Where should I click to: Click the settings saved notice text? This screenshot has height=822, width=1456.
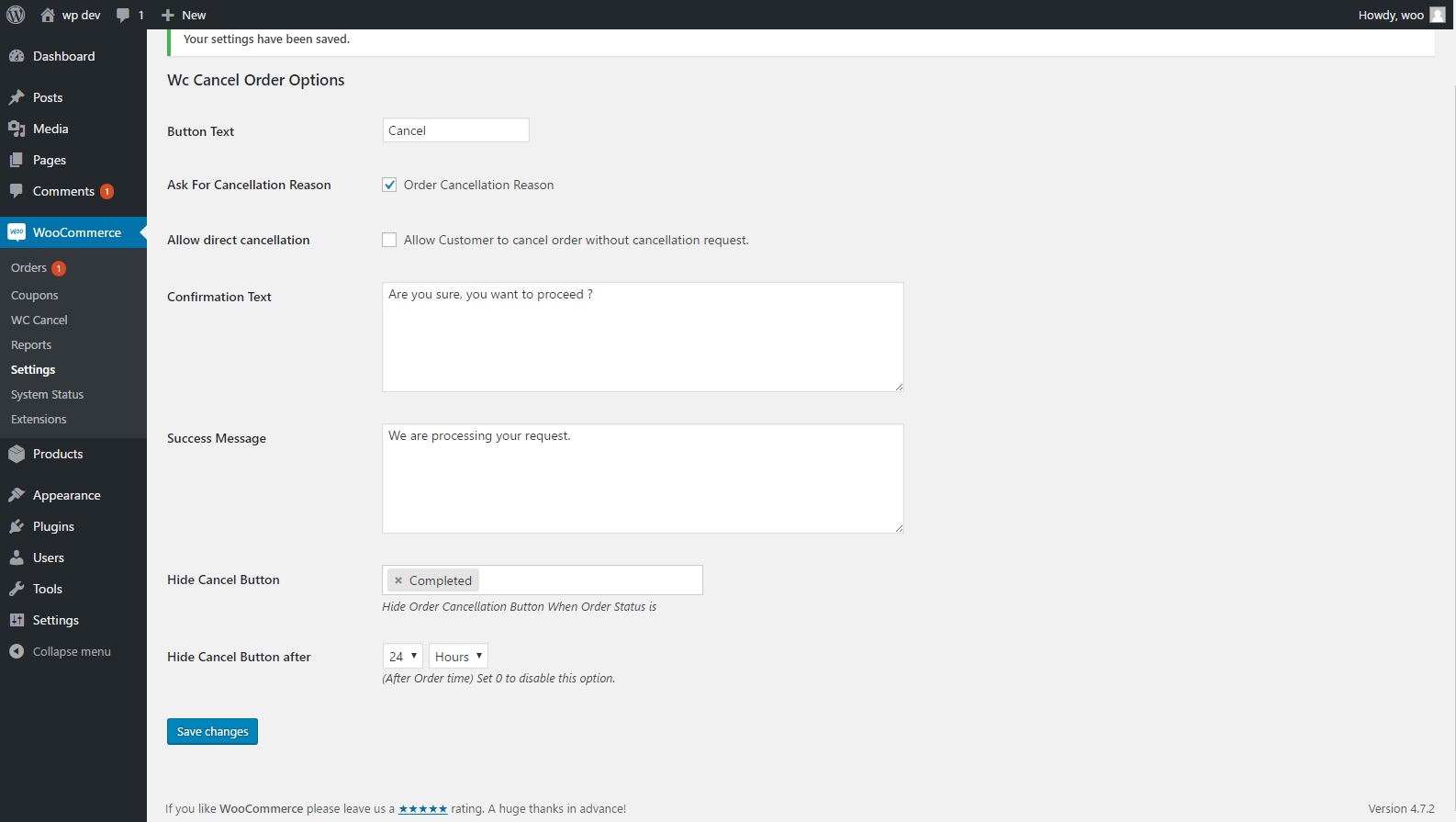[266, 39]
